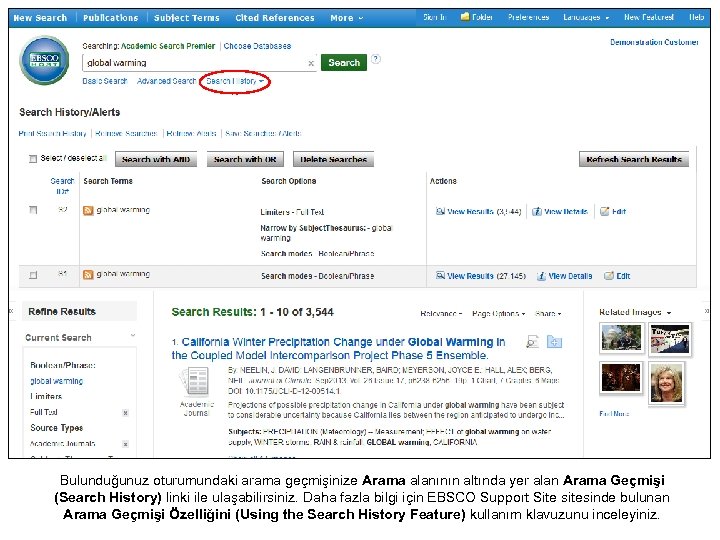Open Help in the top bar
720x540 pixels.
696,17
